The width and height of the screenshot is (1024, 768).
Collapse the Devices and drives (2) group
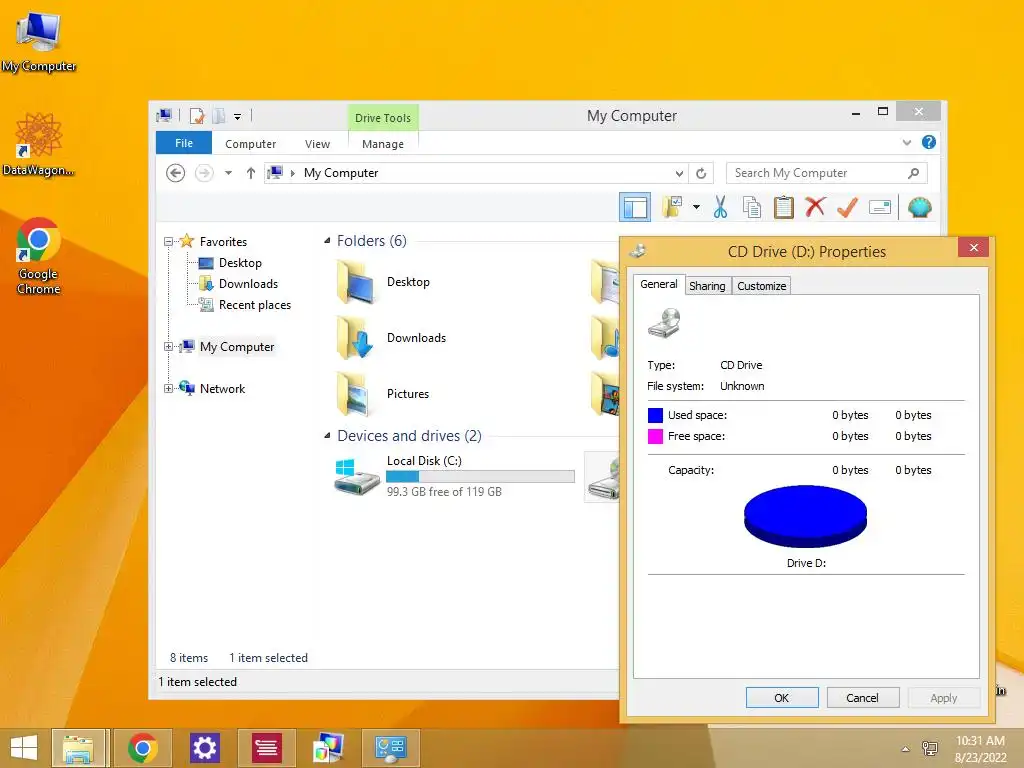327,436
